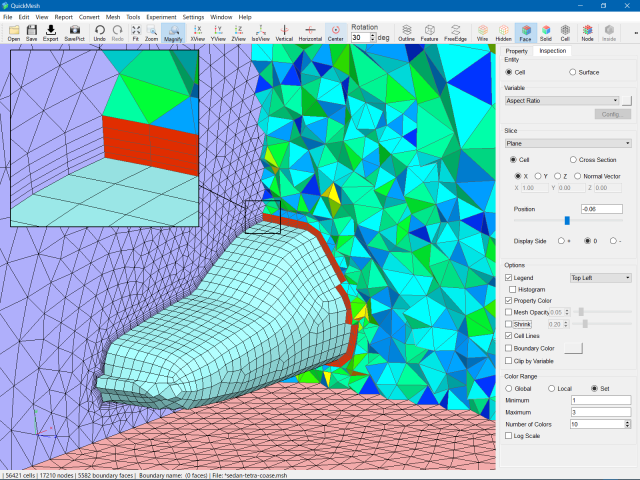Open the Aspect Ratio variable dropdown
640x480 pixels.
pos(562,101)
